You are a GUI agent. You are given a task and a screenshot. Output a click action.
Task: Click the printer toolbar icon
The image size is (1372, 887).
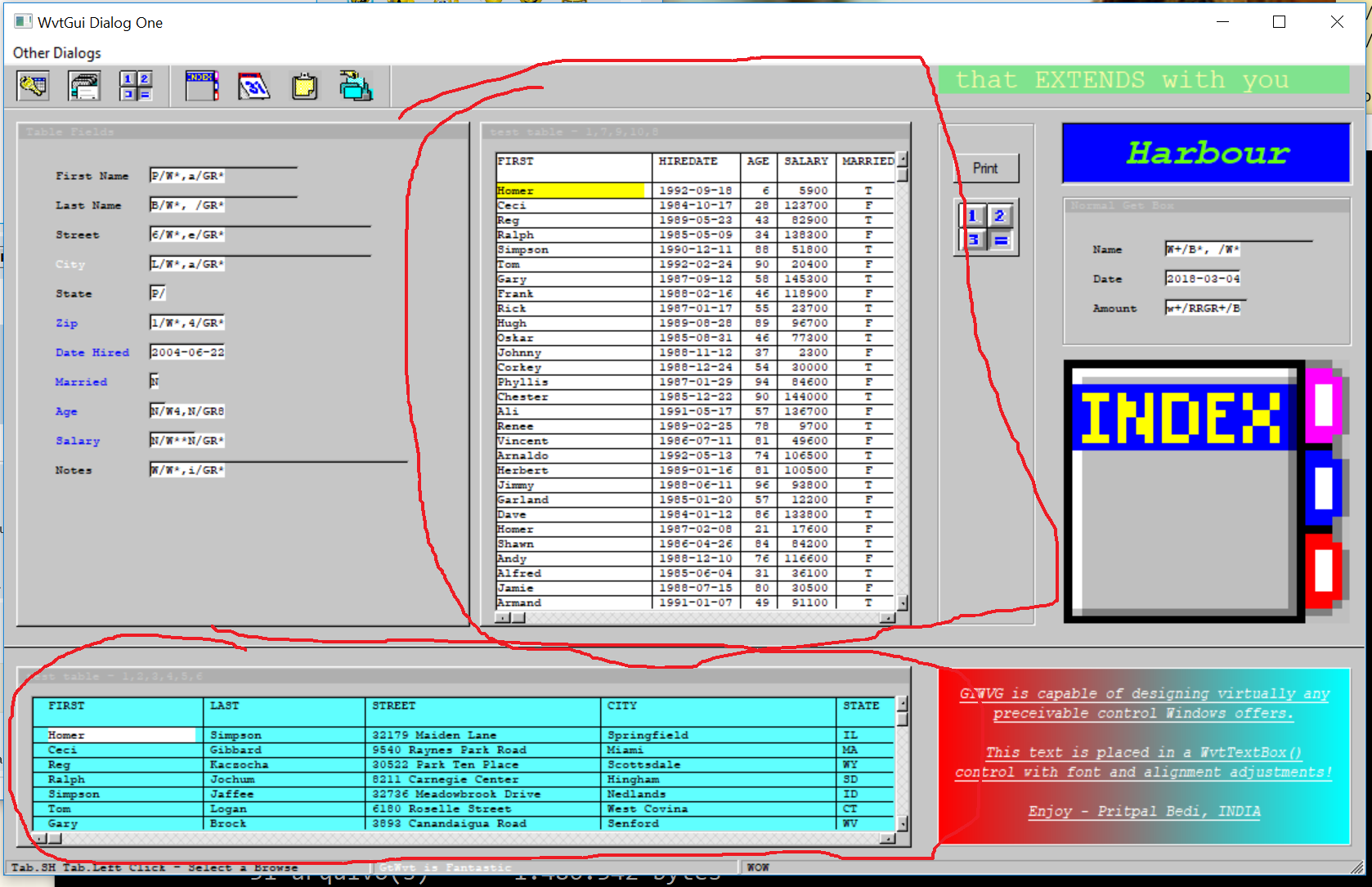pos(84,86)
